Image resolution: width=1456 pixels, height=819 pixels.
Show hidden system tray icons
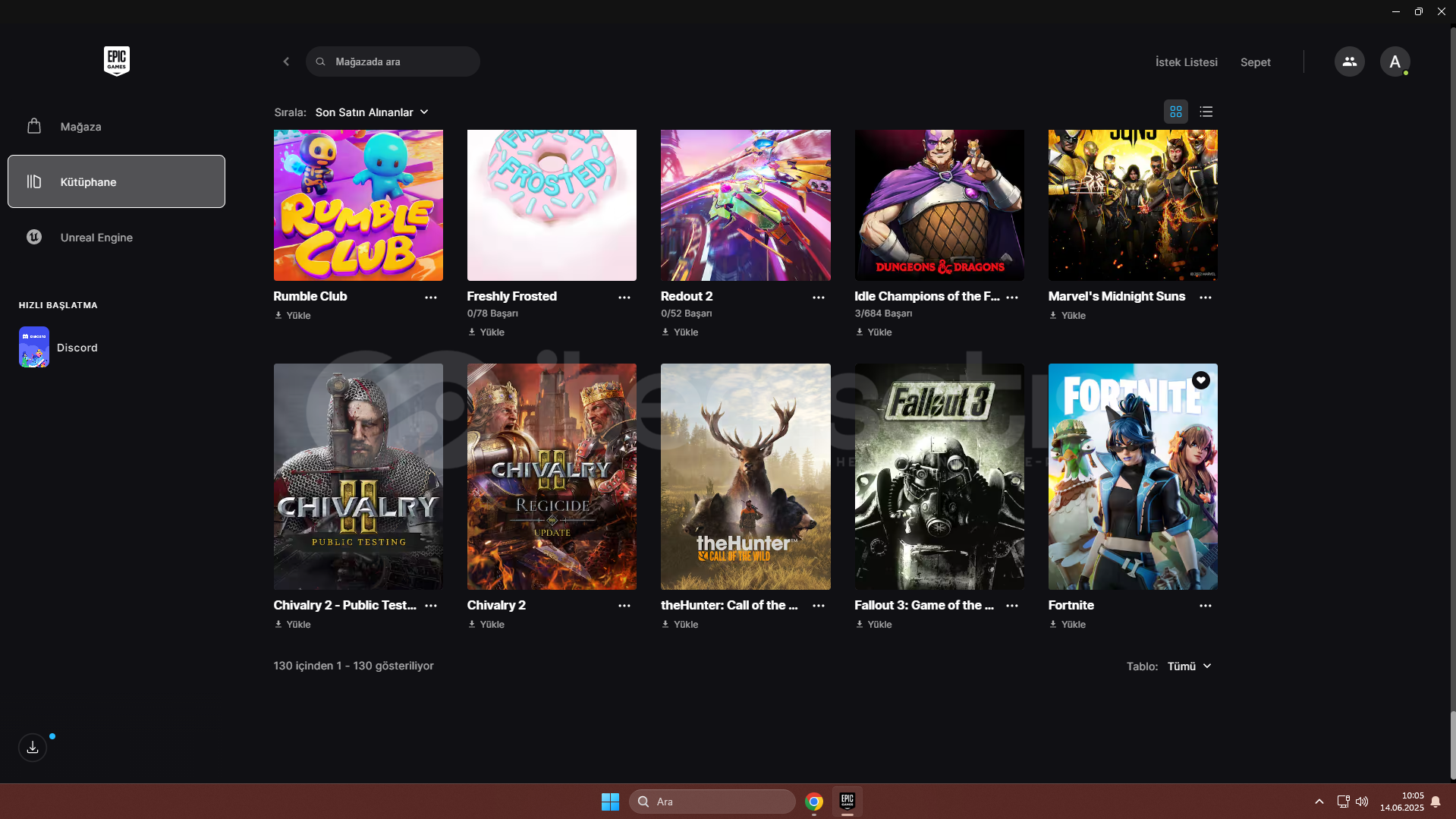[1319, 802]
